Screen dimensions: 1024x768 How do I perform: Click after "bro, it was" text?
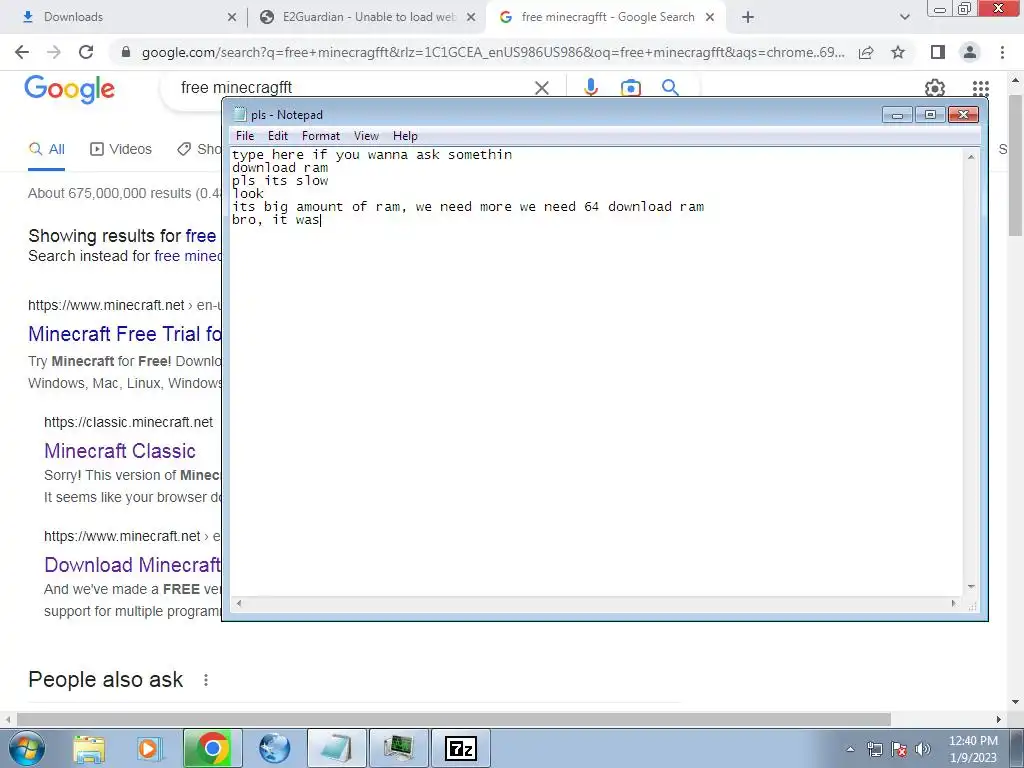pyautogui.click(x=322, y=220)
